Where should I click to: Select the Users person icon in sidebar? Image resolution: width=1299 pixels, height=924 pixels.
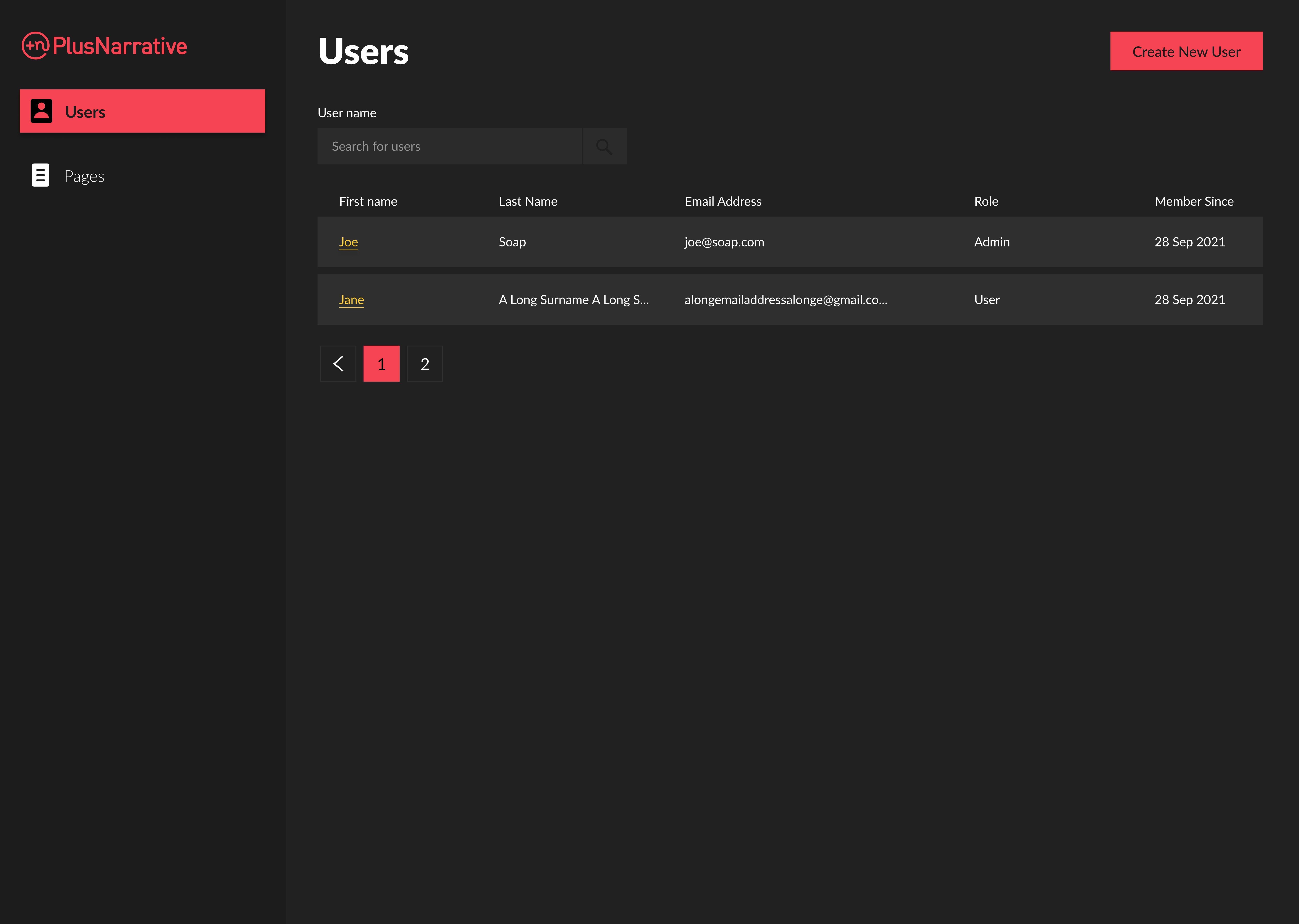40,111
